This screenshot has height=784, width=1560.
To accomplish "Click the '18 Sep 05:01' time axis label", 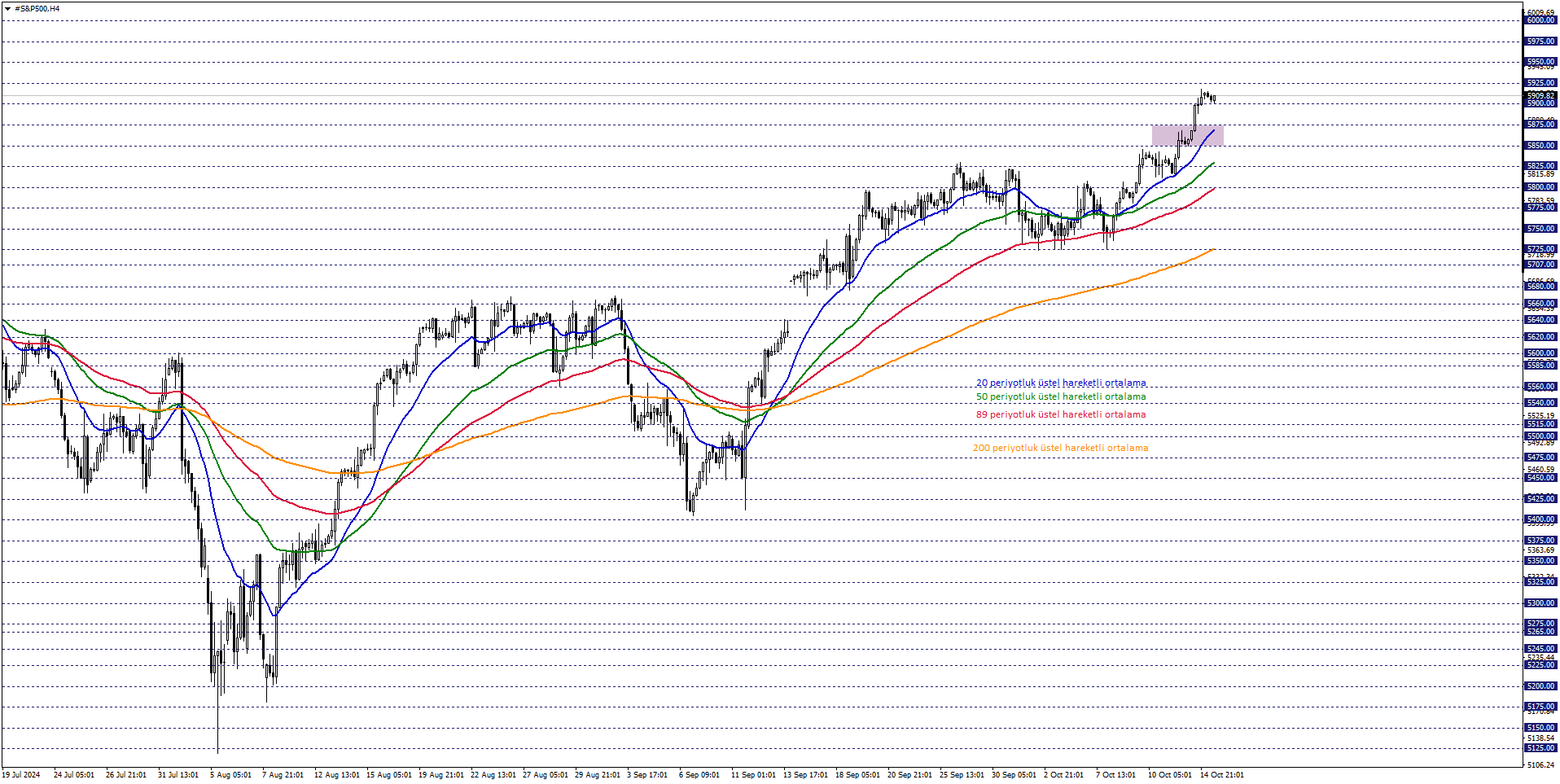I will [x=857, y=775].
